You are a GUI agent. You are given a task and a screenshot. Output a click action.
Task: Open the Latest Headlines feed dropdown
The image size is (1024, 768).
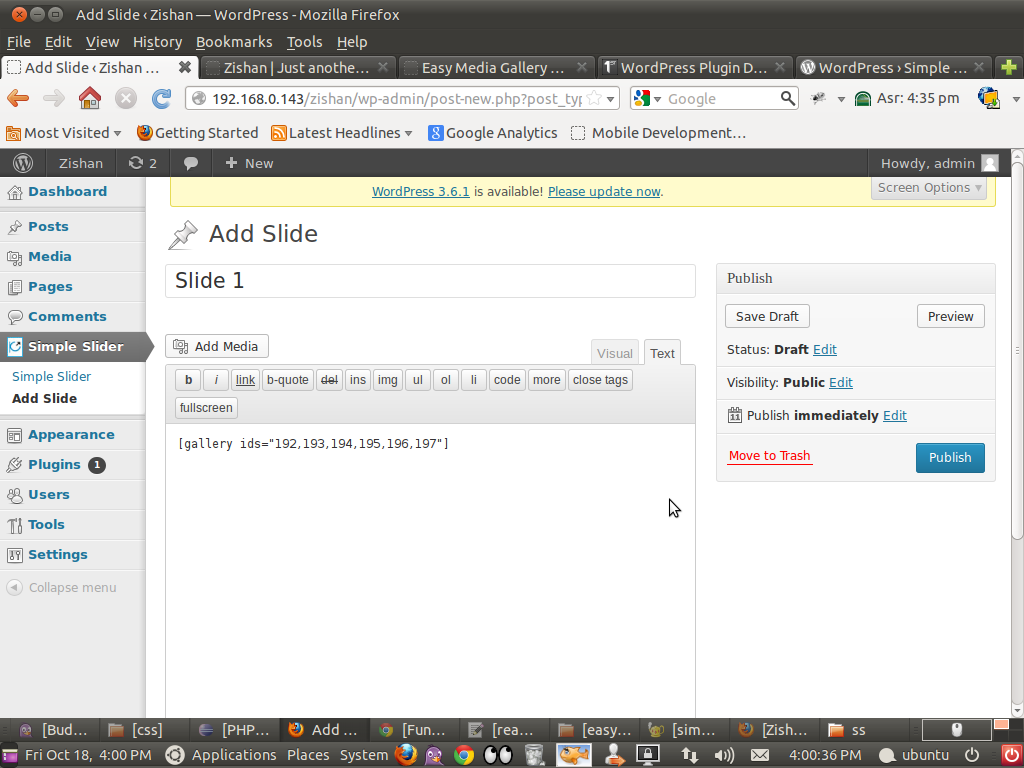tap(342, 133)
